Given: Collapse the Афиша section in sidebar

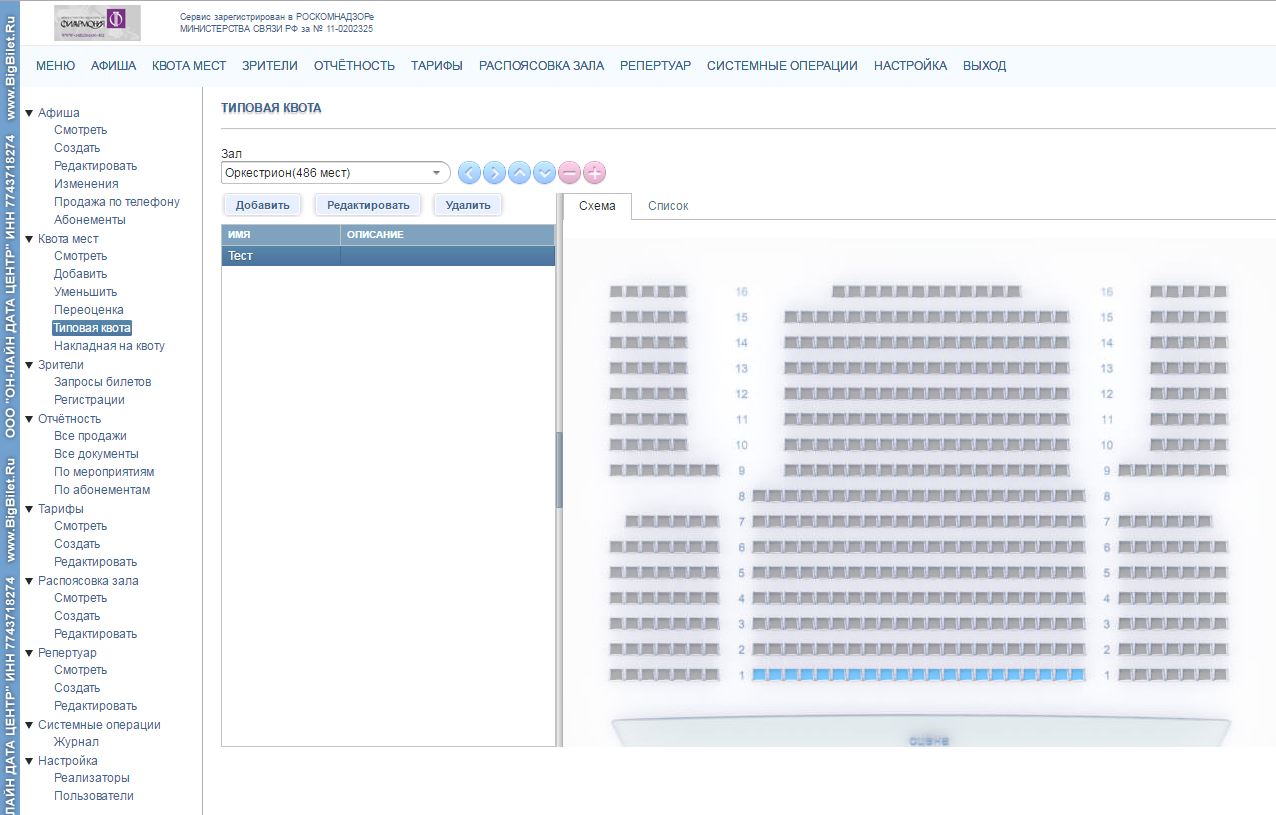Looking at the screenshot, I should [x=30, y=113].
